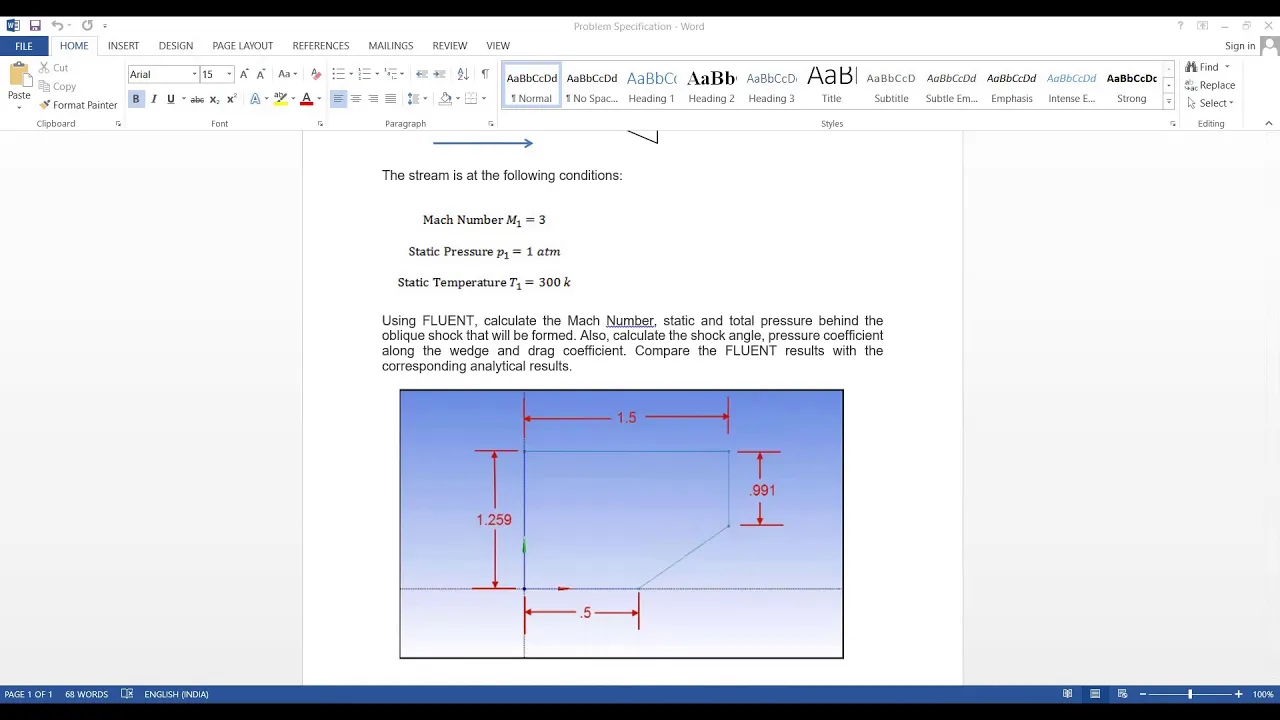Viewport: 1280px width, 720px height.
Task: Toggle Print Layout view button
Action: click(1095, 694)
